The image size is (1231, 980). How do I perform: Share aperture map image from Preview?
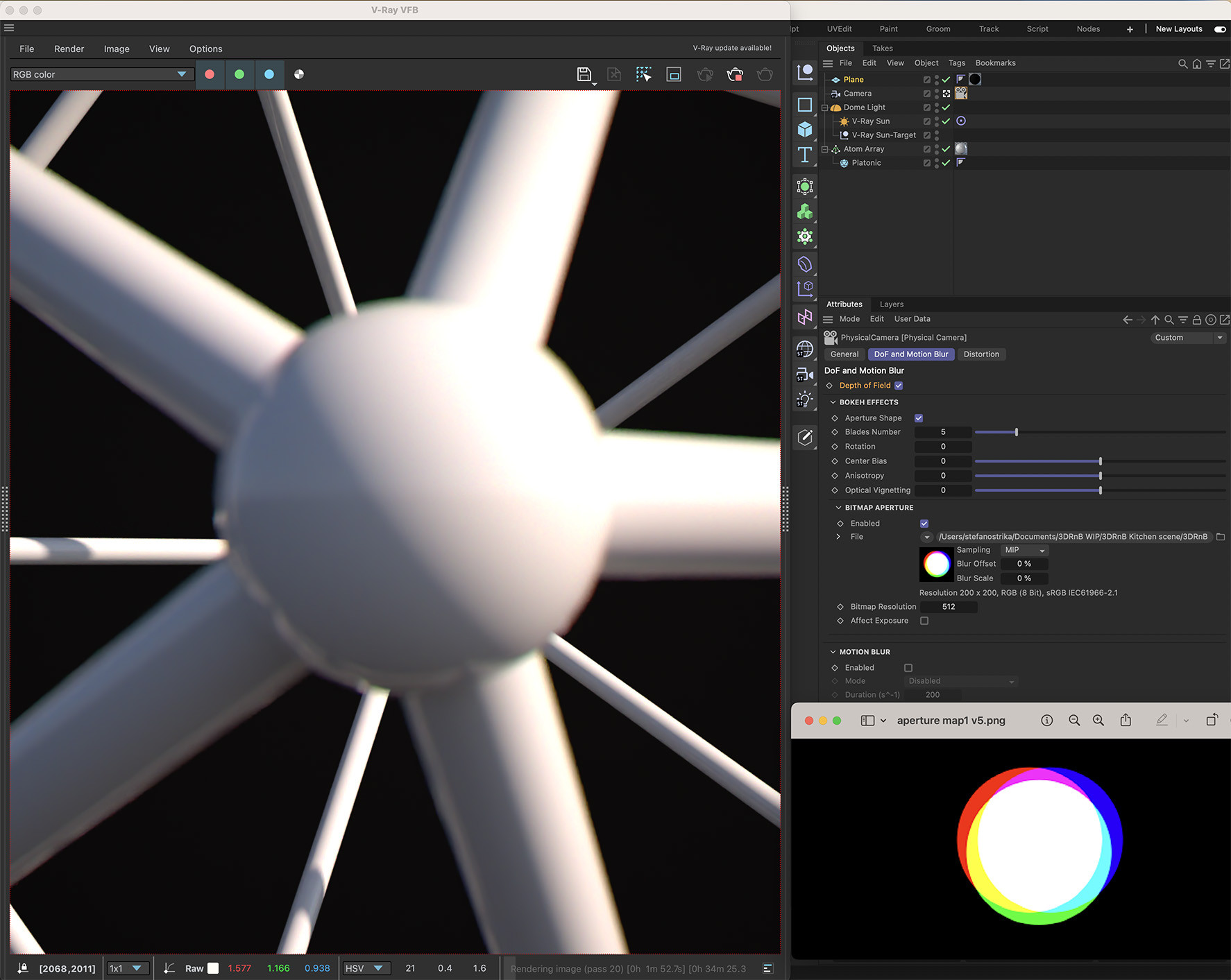click(1126, 720)
